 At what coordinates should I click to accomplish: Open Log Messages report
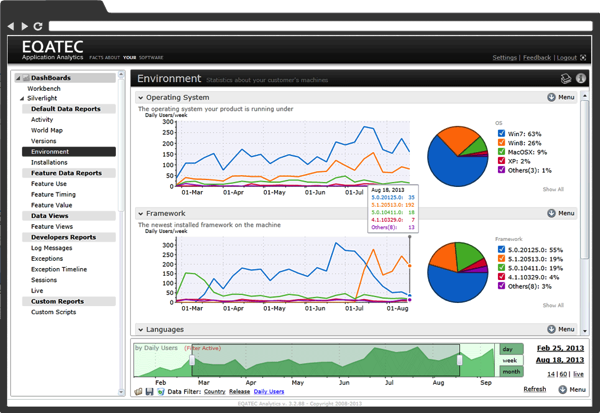(51, 248)
